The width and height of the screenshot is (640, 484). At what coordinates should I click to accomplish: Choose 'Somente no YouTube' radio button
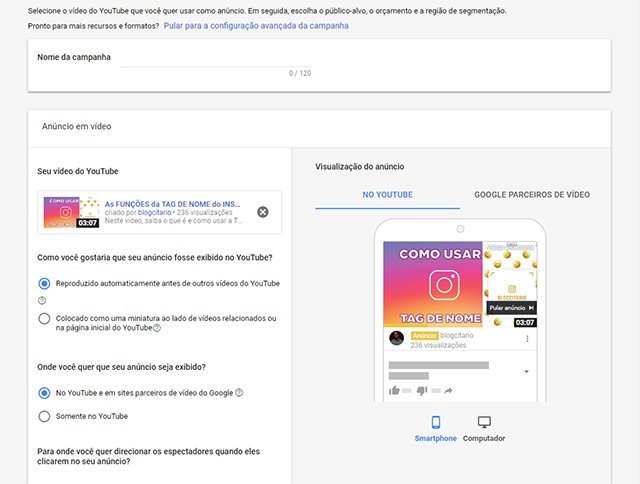44,416
